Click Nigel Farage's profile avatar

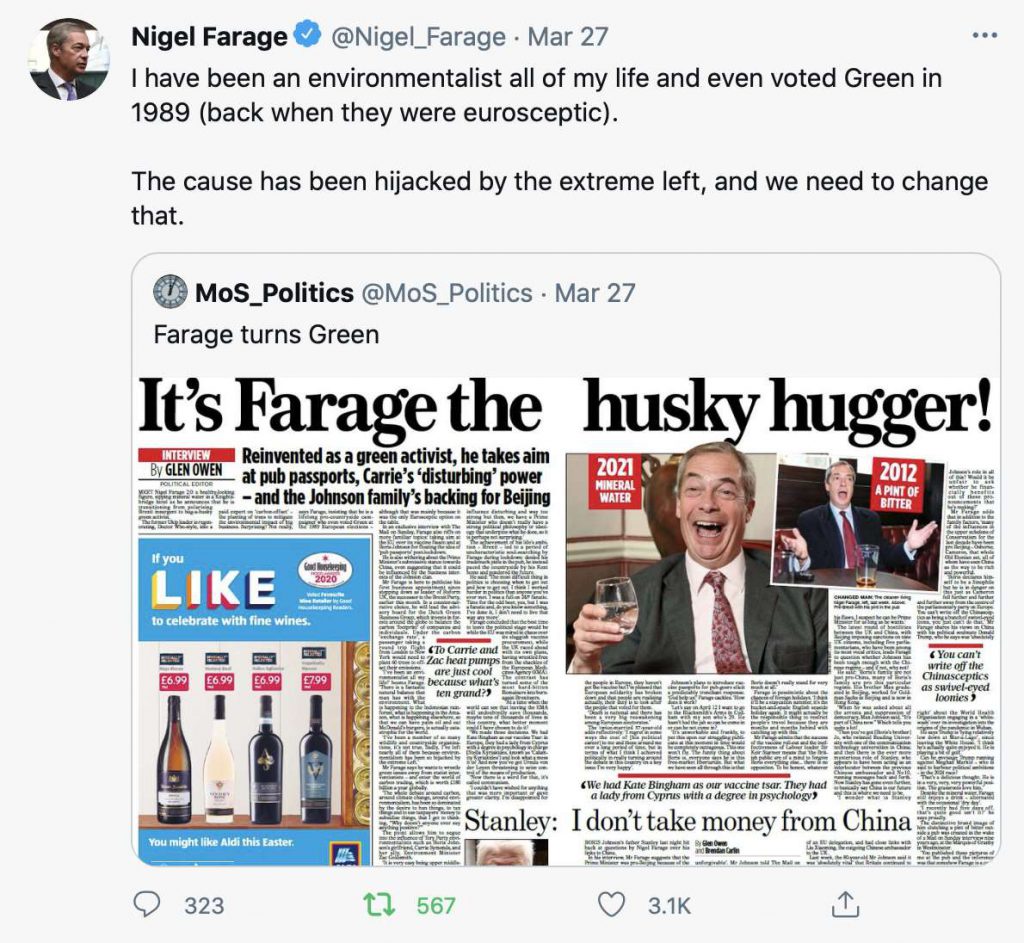(69, 59)
